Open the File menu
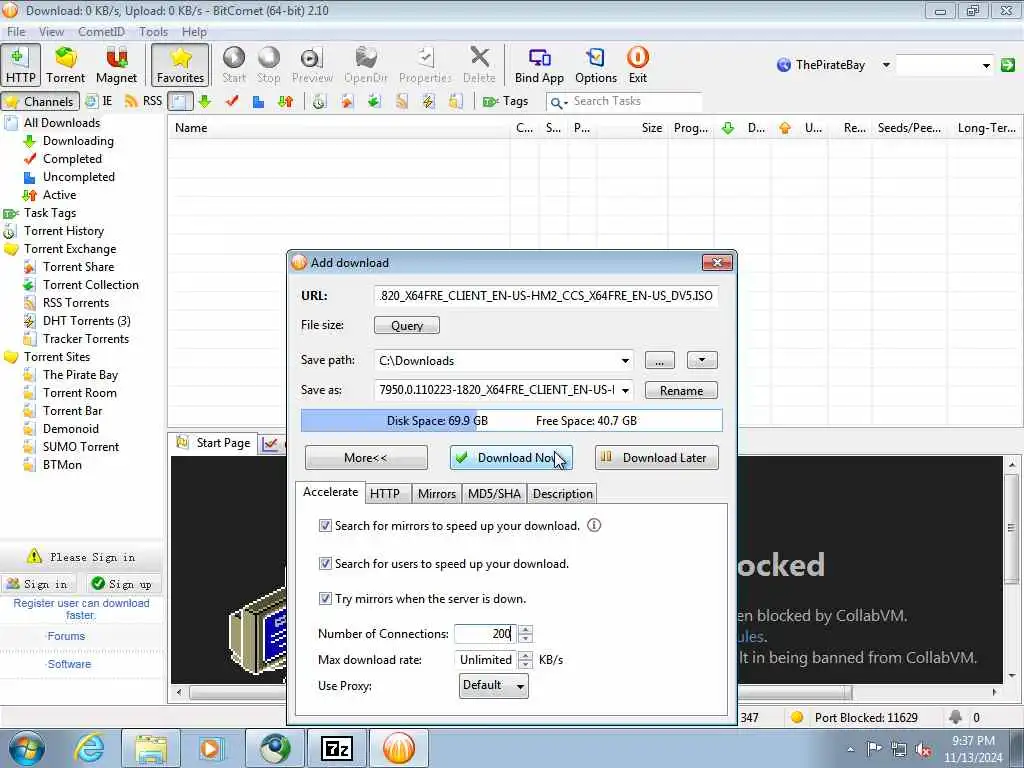1024x768 pixels. click(16, 31)
